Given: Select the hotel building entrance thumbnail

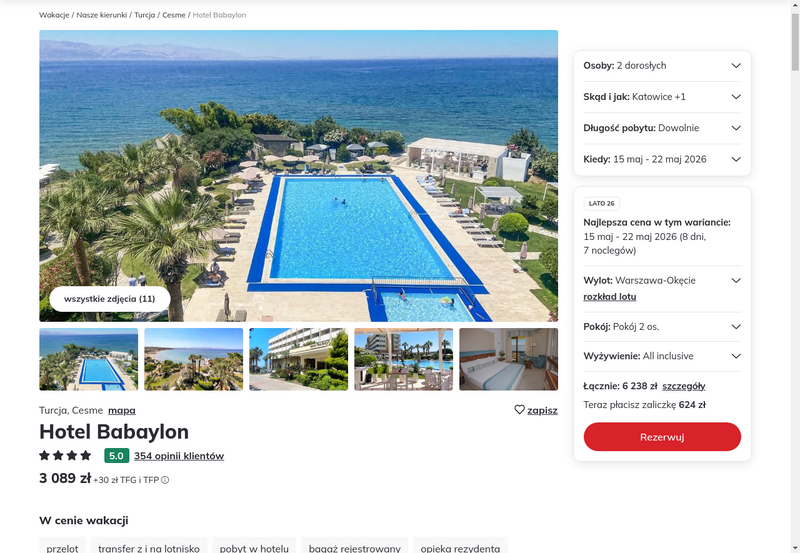Looking at the screenshot, I should point(298,359).
